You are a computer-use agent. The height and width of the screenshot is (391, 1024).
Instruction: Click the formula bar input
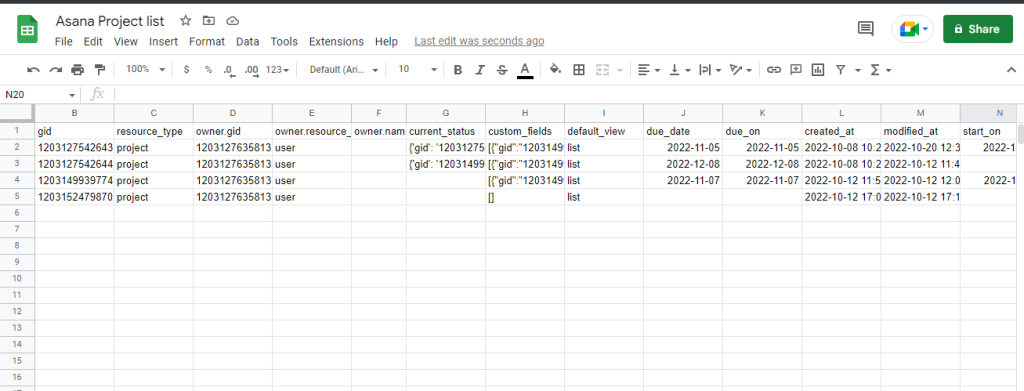coord(568,95)
